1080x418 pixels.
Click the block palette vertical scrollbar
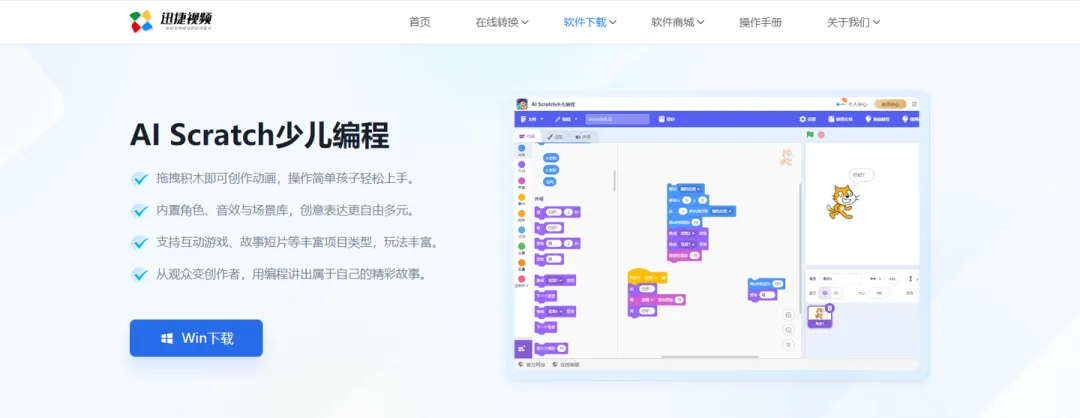click(x=614, y=180)
